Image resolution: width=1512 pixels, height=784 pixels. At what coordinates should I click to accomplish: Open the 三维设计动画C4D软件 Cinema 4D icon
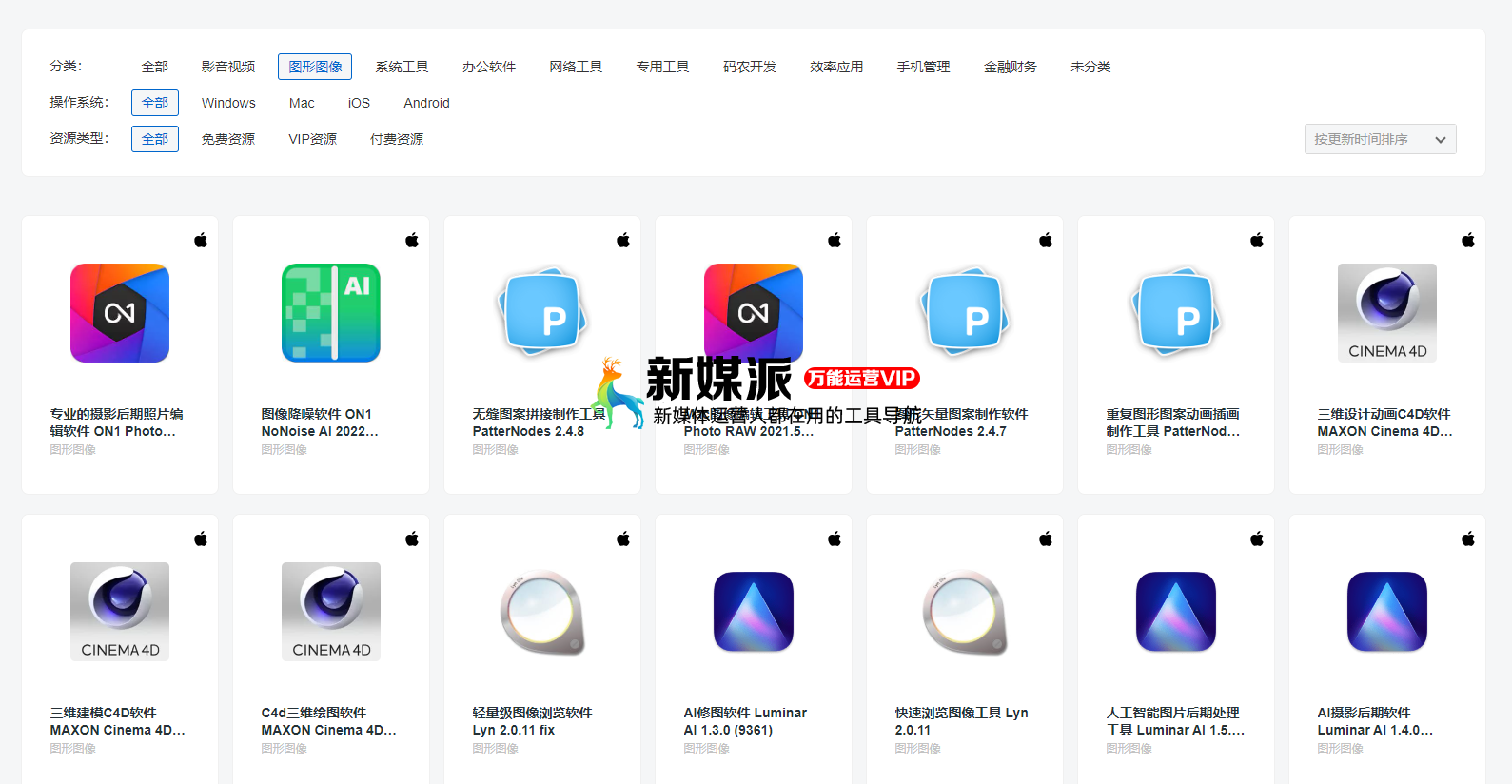1387,313
